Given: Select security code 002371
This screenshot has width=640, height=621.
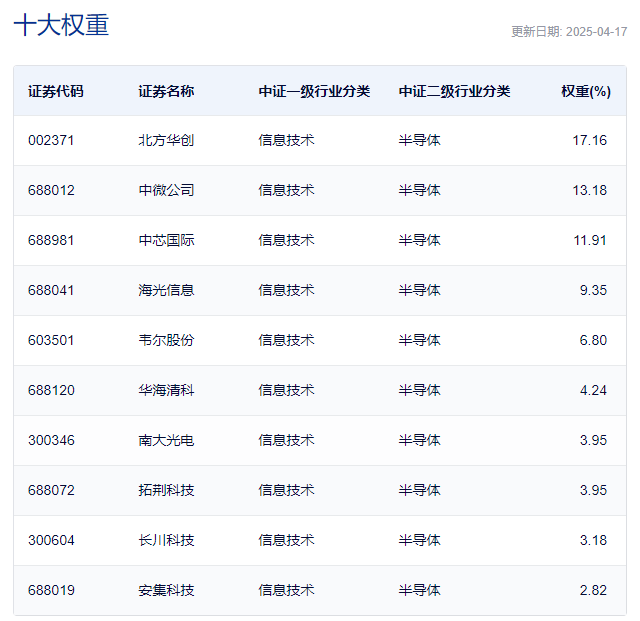Looking at the screenshot, I should coord(51,140).
